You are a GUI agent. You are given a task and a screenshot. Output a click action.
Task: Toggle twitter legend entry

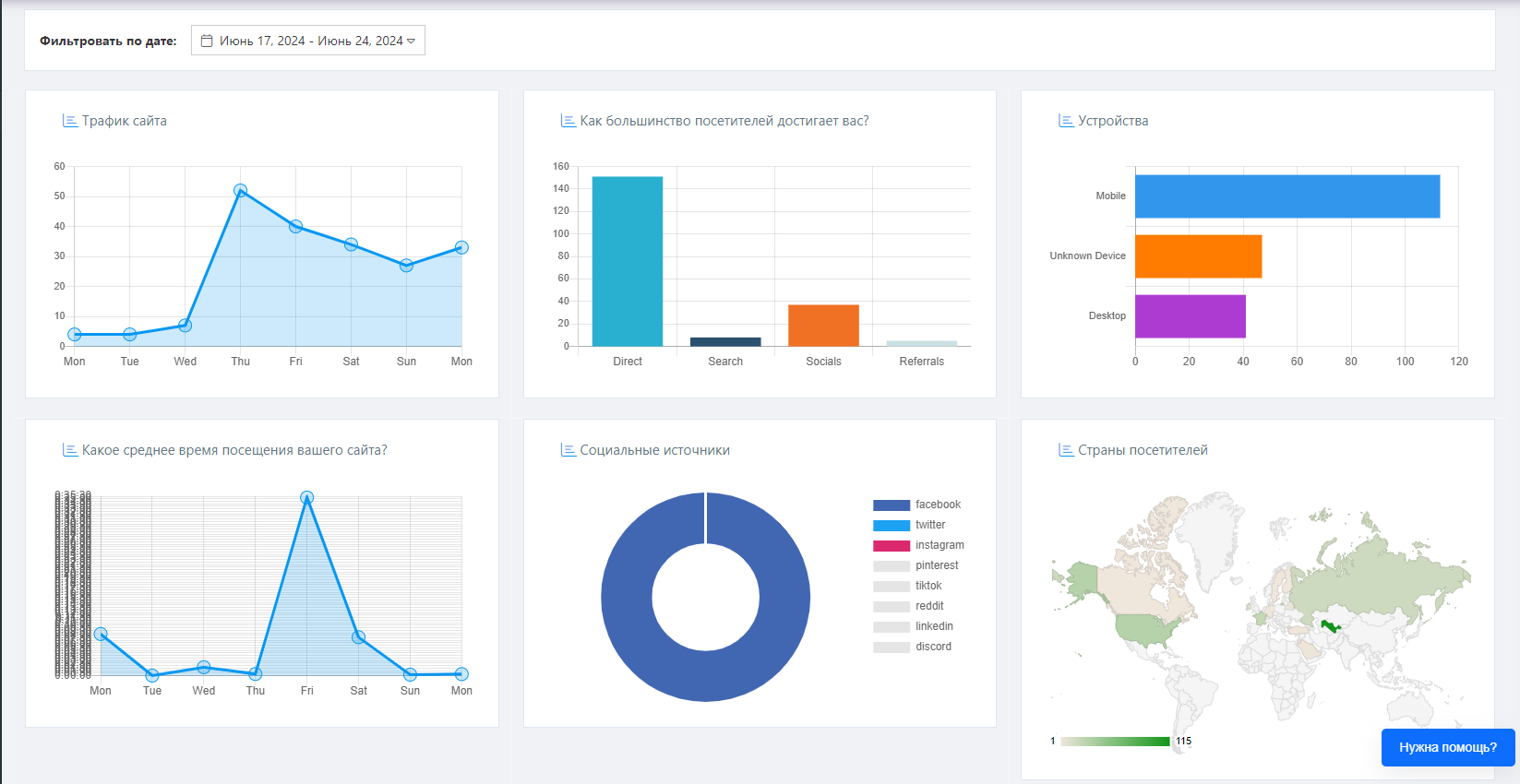click(909, 525)
